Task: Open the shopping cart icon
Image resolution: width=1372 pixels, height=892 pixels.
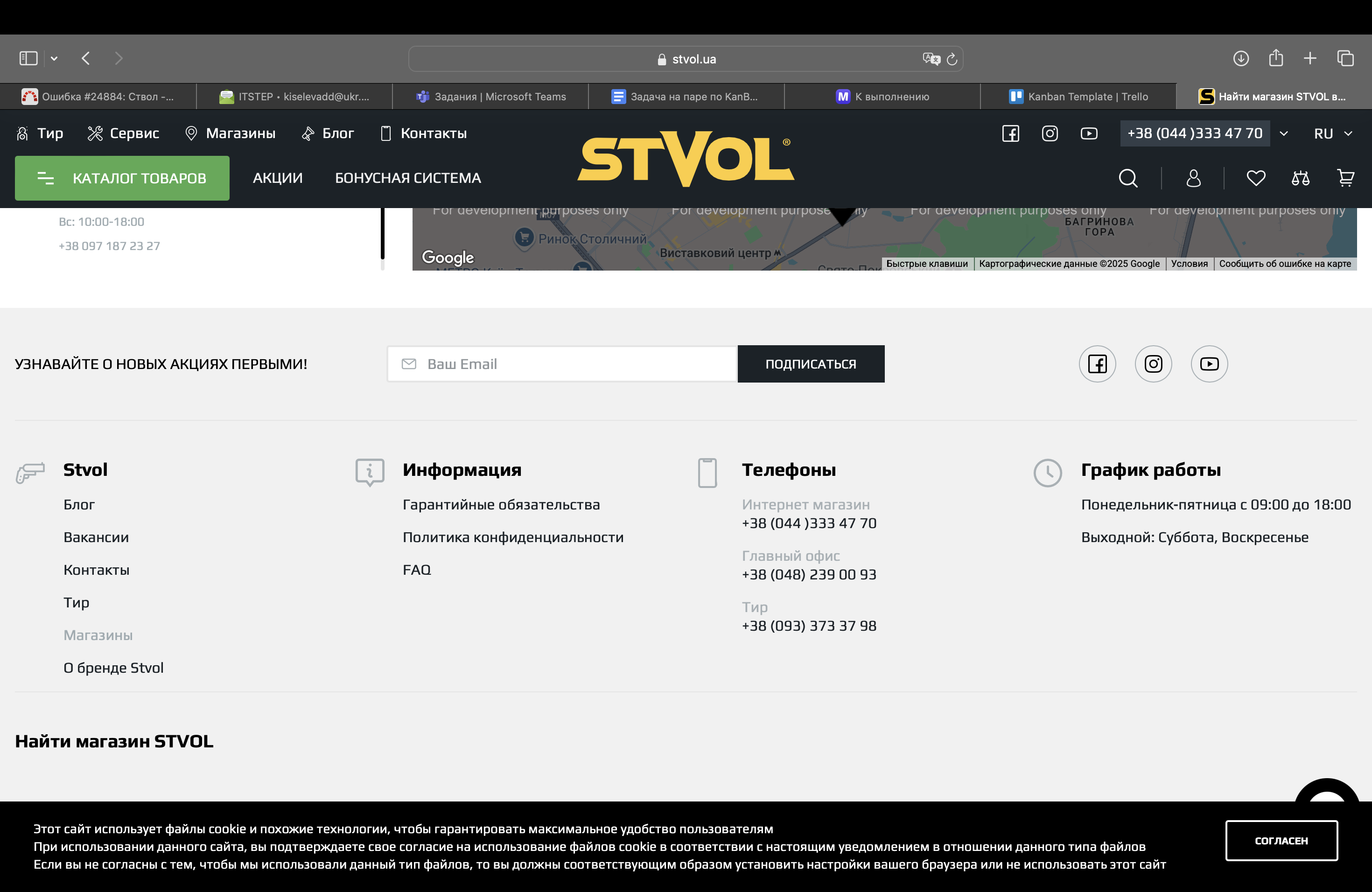Action: pyautogui.click(x=1345, y=178)
